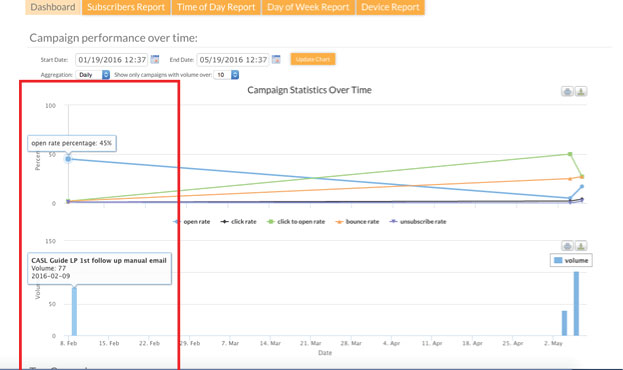Image resolution: width=623 pixels, height=370 pixels.
Task: Download the Campaign Statistics Over Time chart
Action: point(581,91)
